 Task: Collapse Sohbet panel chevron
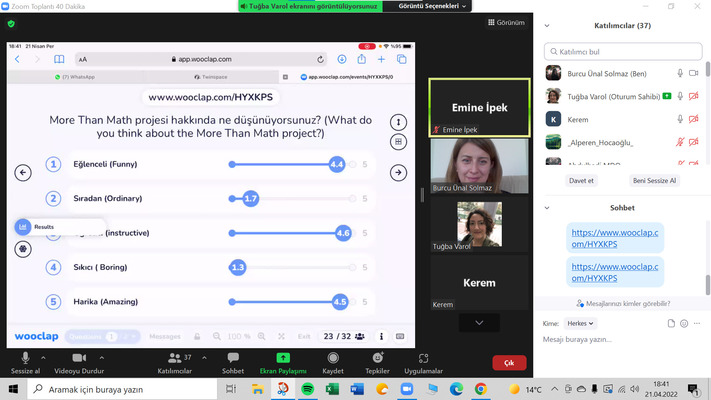[x=547, y=208]
